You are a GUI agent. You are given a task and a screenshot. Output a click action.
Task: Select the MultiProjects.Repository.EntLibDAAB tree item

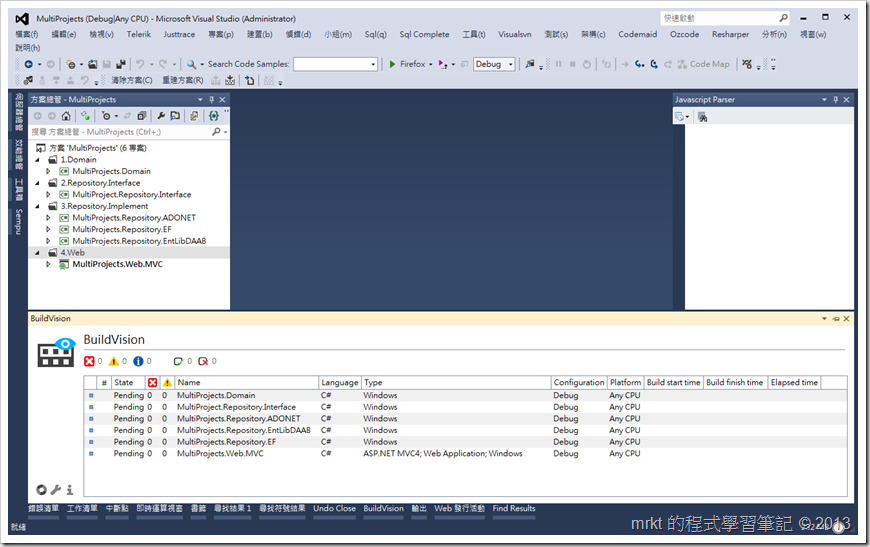click(139, 241)
